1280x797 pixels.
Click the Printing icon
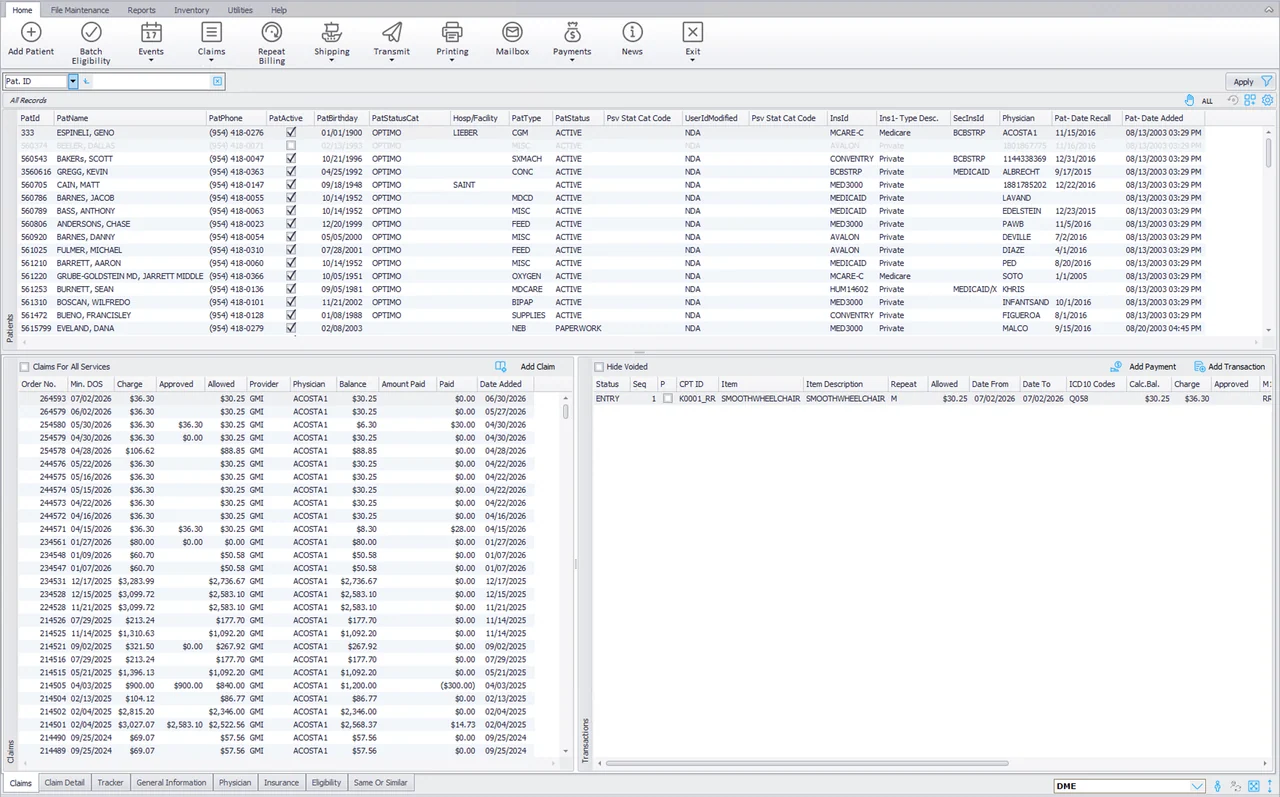[x=452, y=32]
